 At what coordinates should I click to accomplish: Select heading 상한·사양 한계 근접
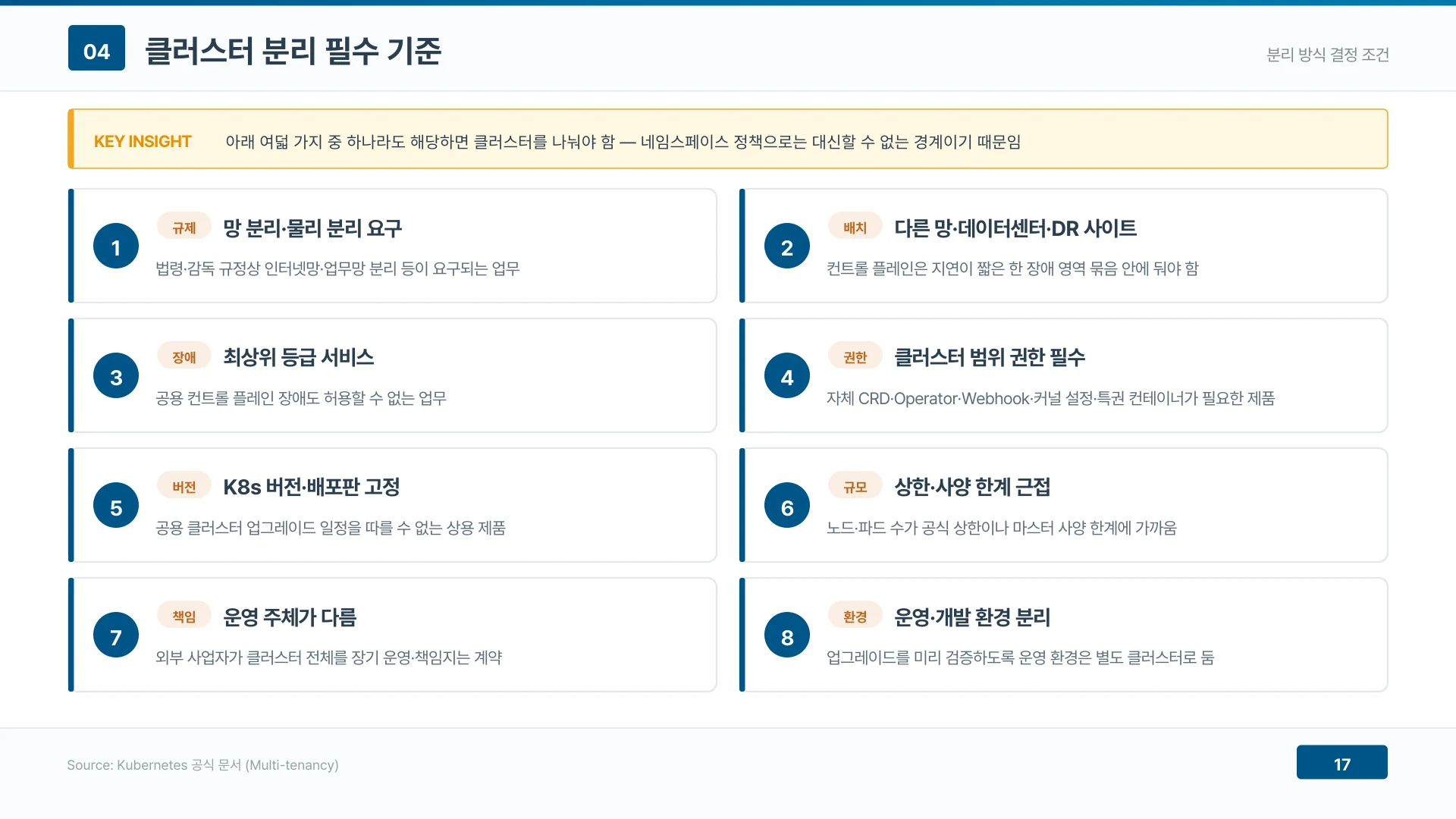(x=972, y=487)
